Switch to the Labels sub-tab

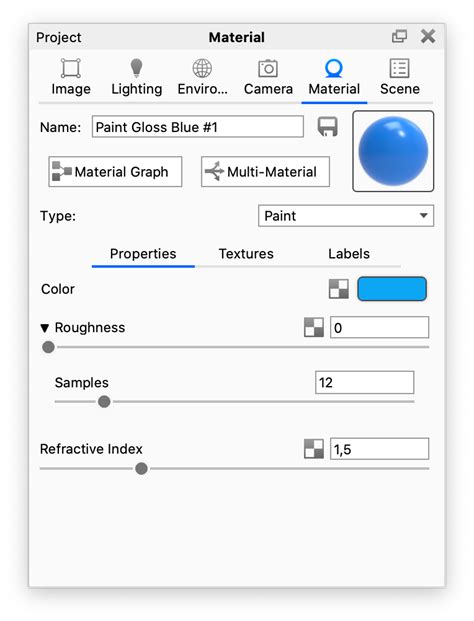(349, 254)
